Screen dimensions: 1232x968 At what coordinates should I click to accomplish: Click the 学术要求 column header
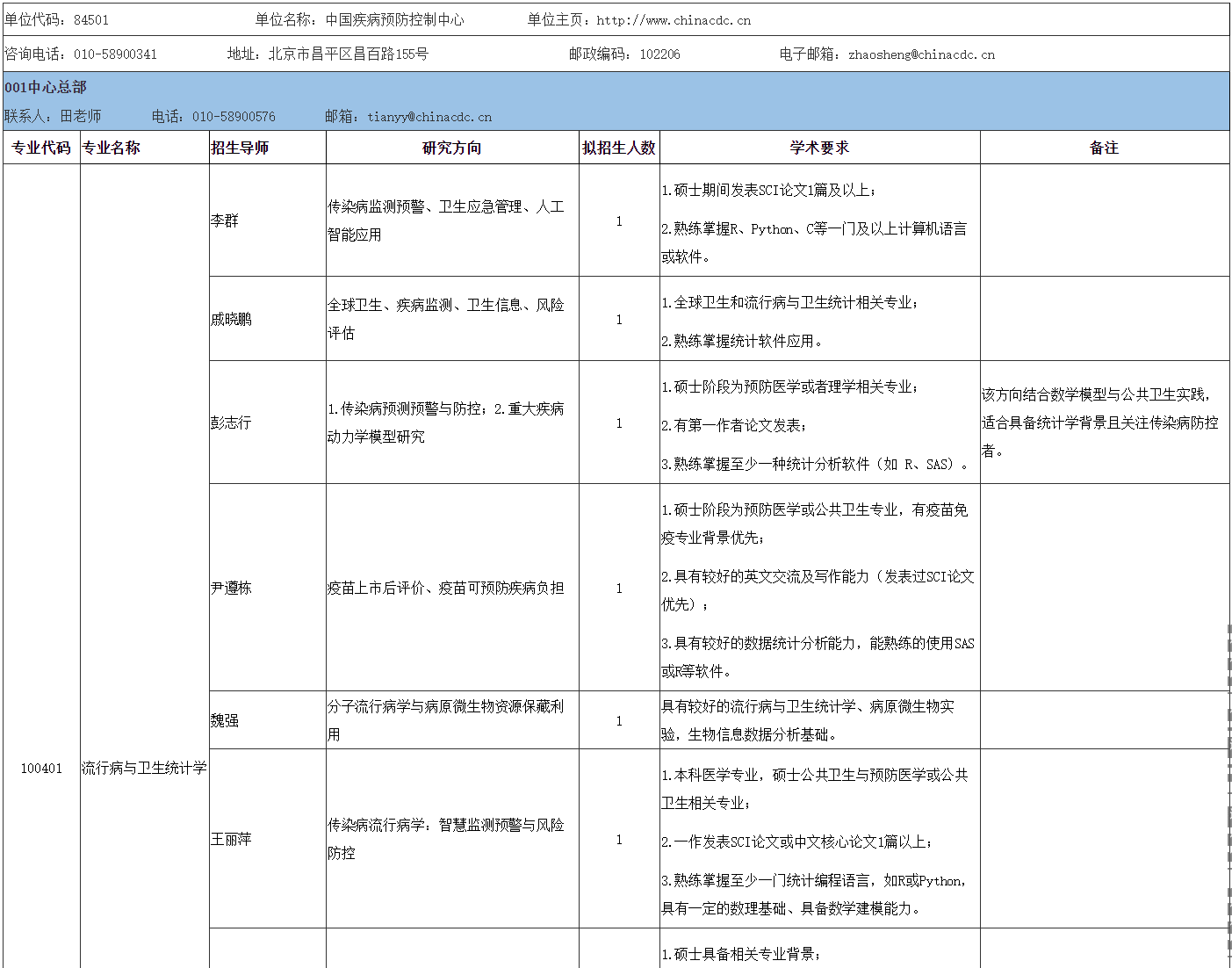pyautogui.click(x=819, y=148)
